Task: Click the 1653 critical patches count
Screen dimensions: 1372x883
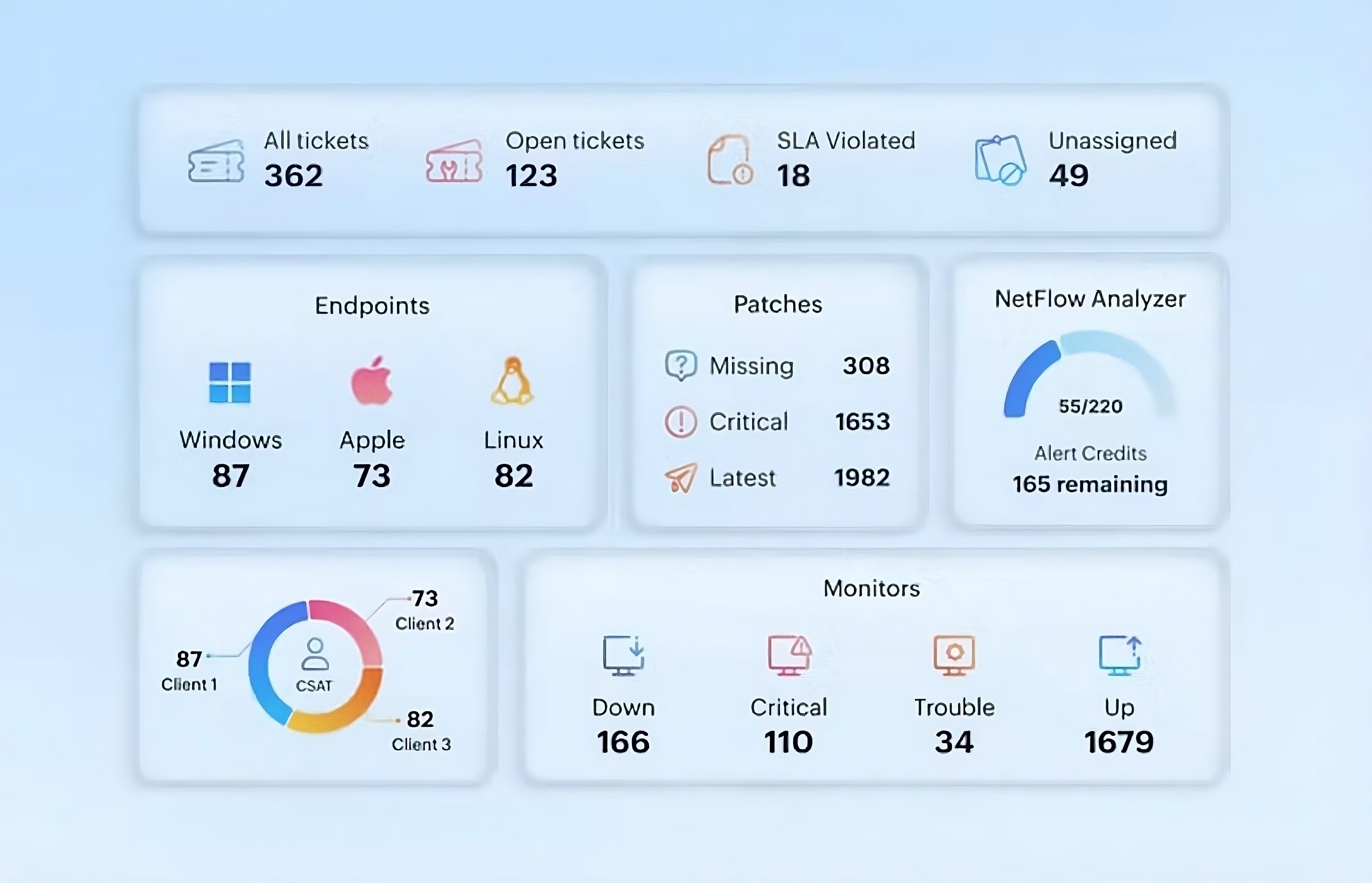Action: click(862, 422)
